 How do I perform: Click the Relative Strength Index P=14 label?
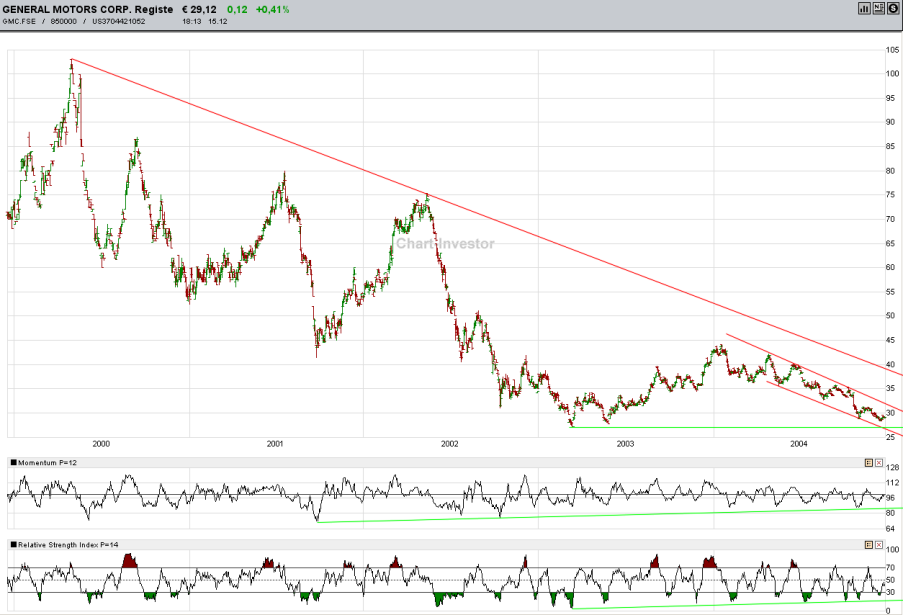click(x=68, y=544)
